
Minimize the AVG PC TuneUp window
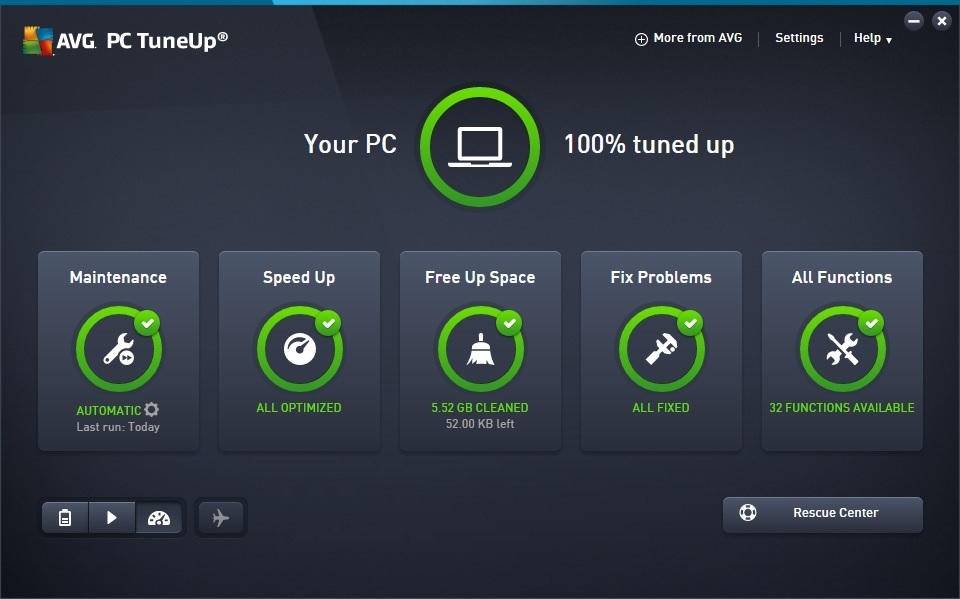(913, 21)
